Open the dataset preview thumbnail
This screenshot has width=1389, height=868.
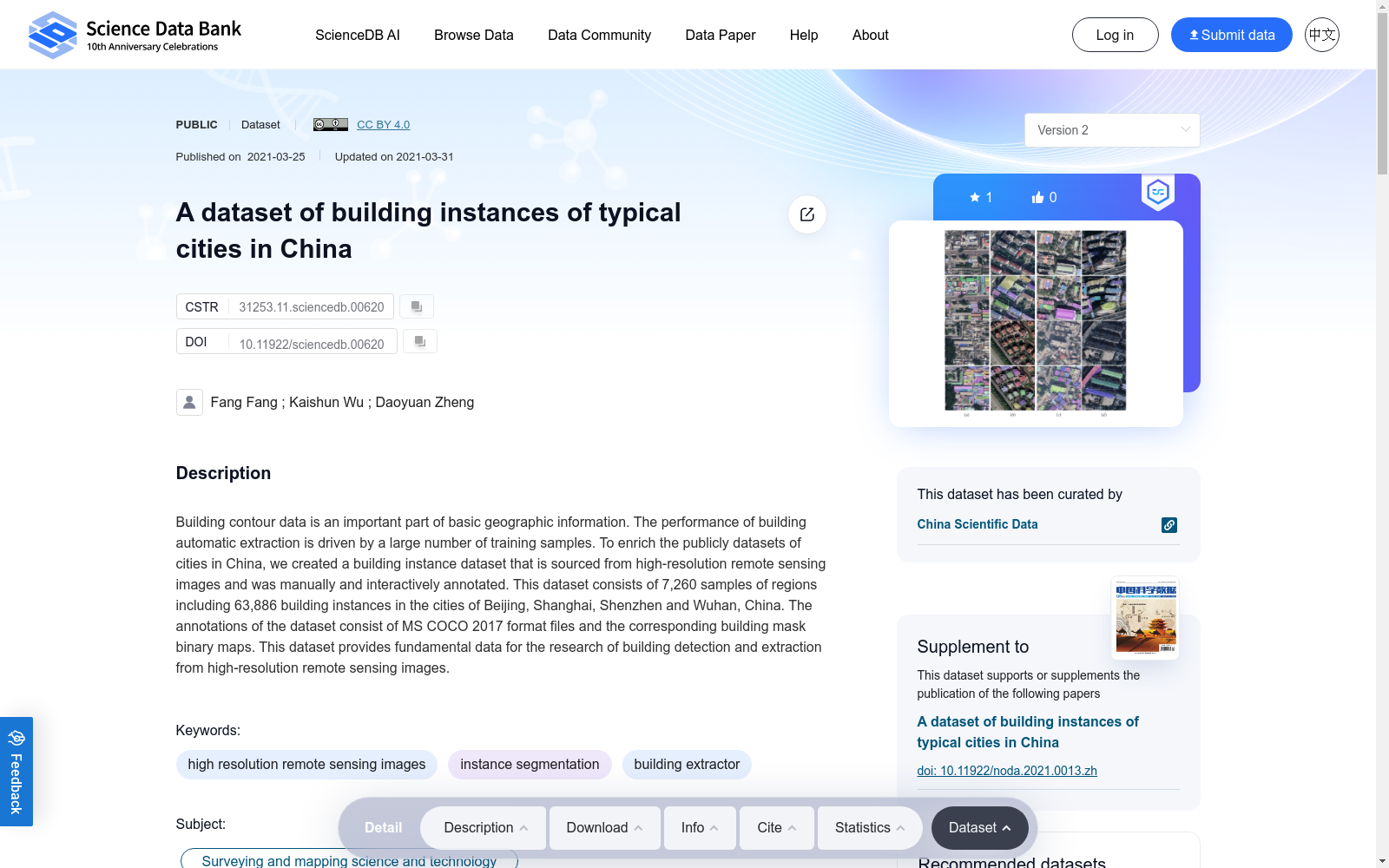(x=1035, y=323)
